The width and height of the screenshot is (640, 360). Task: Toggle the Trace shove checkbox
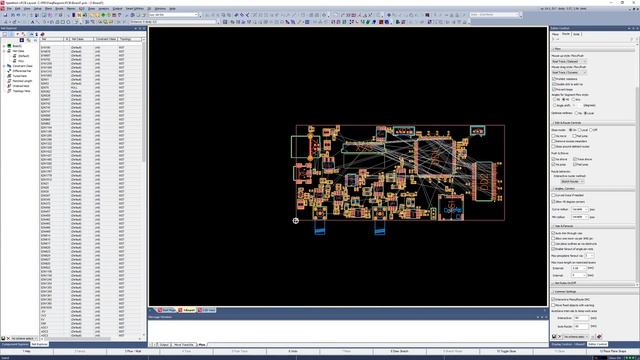[x=575, y=159]
